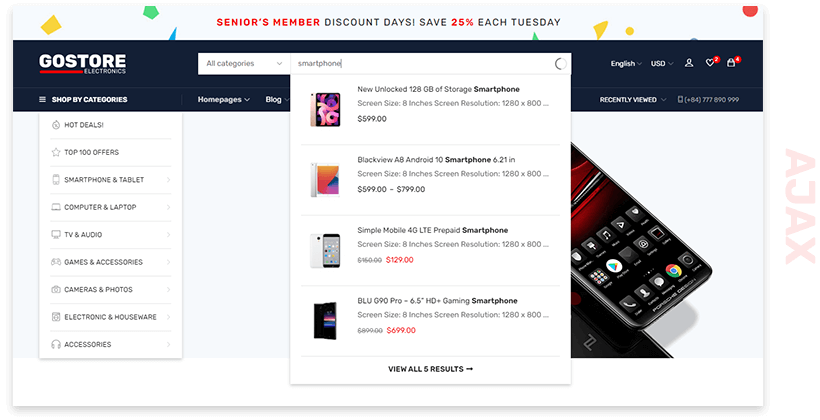Image resolution: width=820 pixels, height=420 pixels.
Task: Open the English language dropdown
Action: (x=626, y=64)
